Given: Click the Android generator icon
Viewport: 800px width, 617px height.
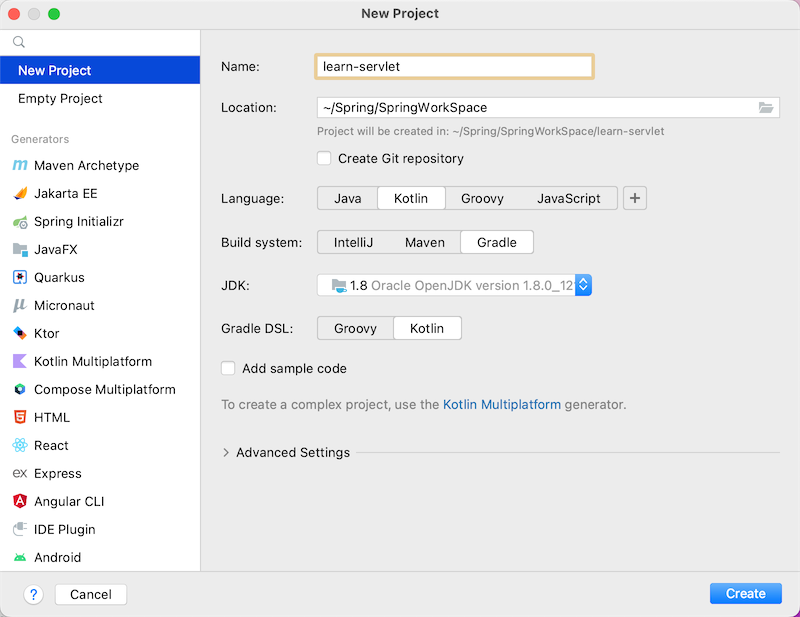Looking at the screenshot, I should pyautogui.click(x=20, y=557).
